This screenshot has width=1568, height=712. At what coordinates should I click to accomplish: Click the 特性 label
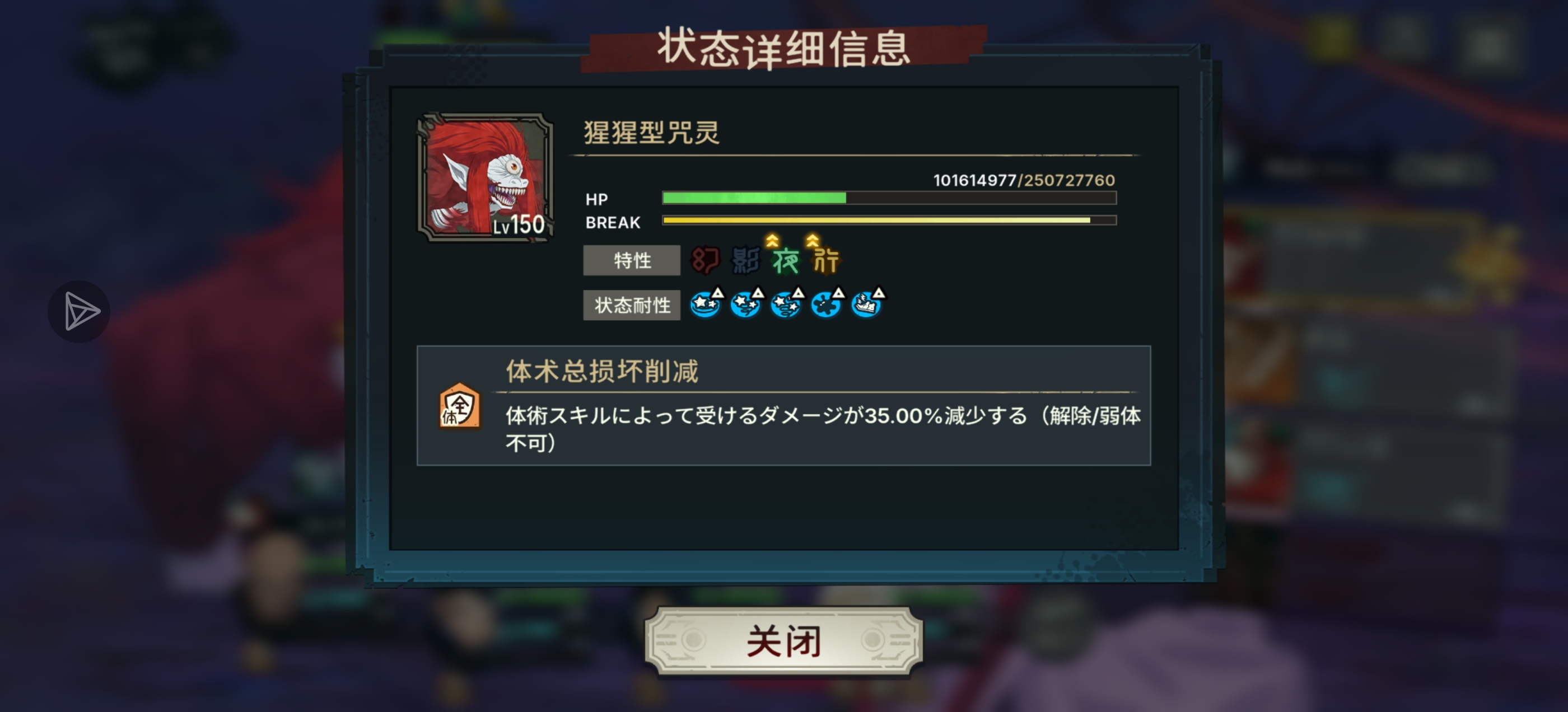632,260
